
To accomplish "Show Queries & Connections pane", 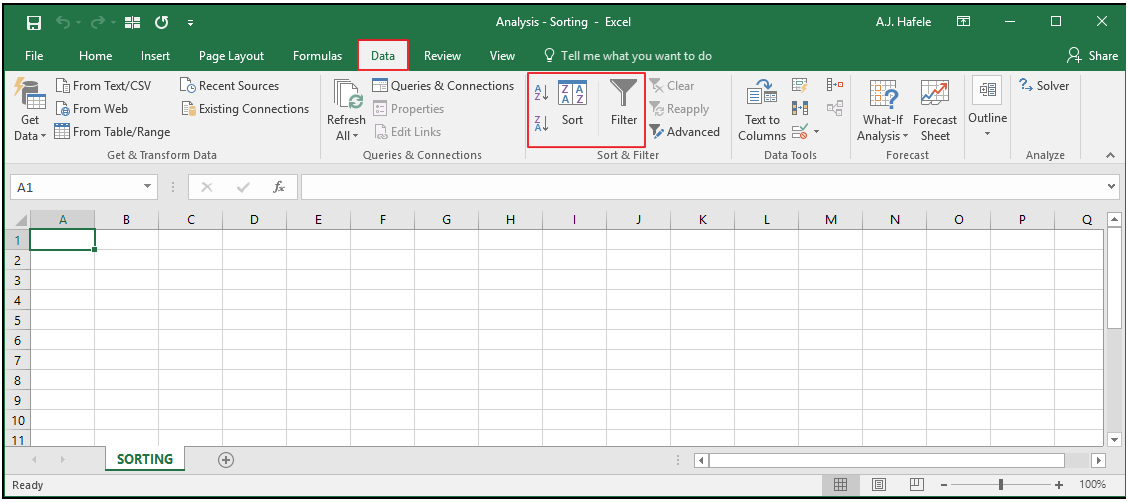I will (x=443, y=86).
